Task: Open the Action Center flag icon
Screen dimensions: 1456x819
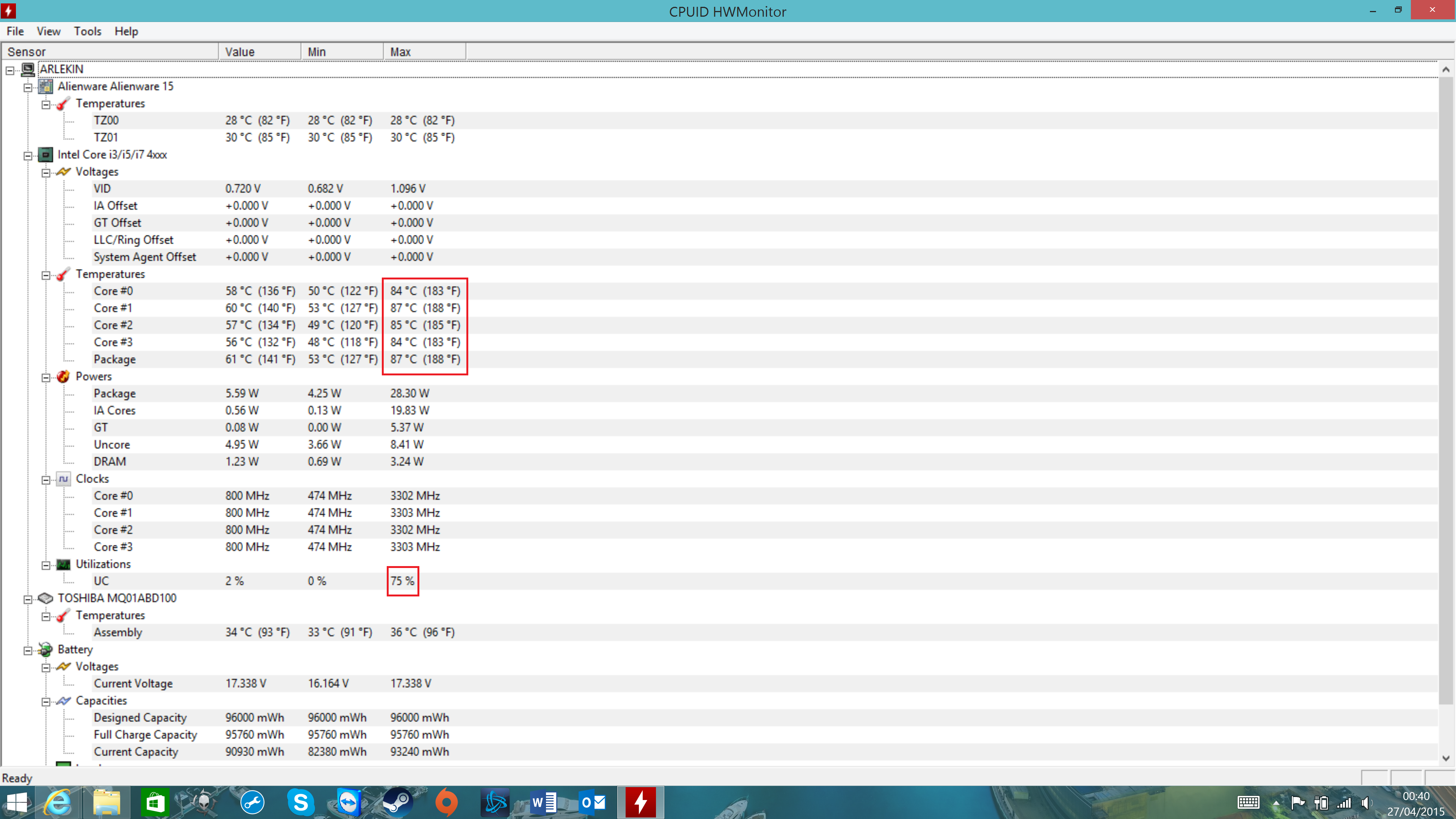Action: coord(1298,803)
